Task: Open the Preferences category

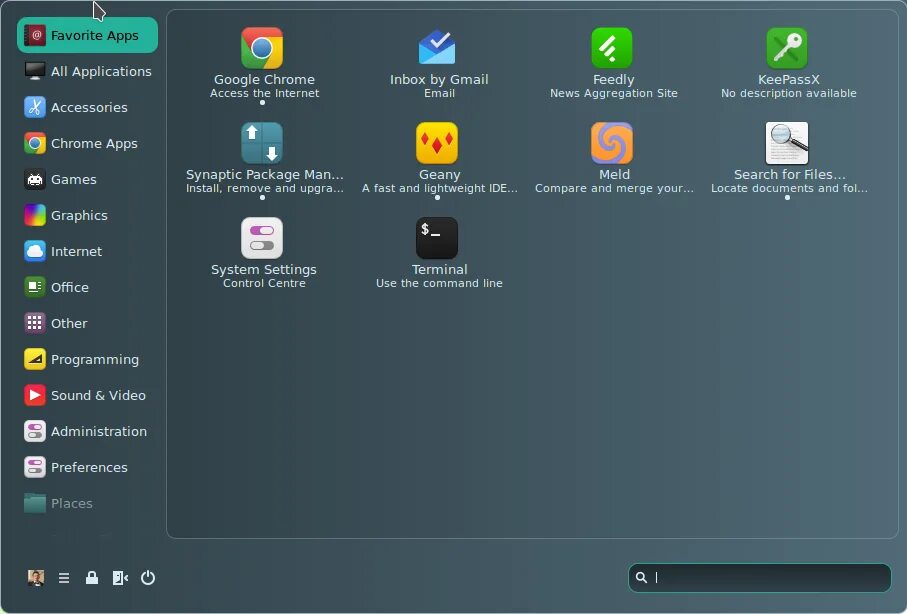Action: coord(87,467)
